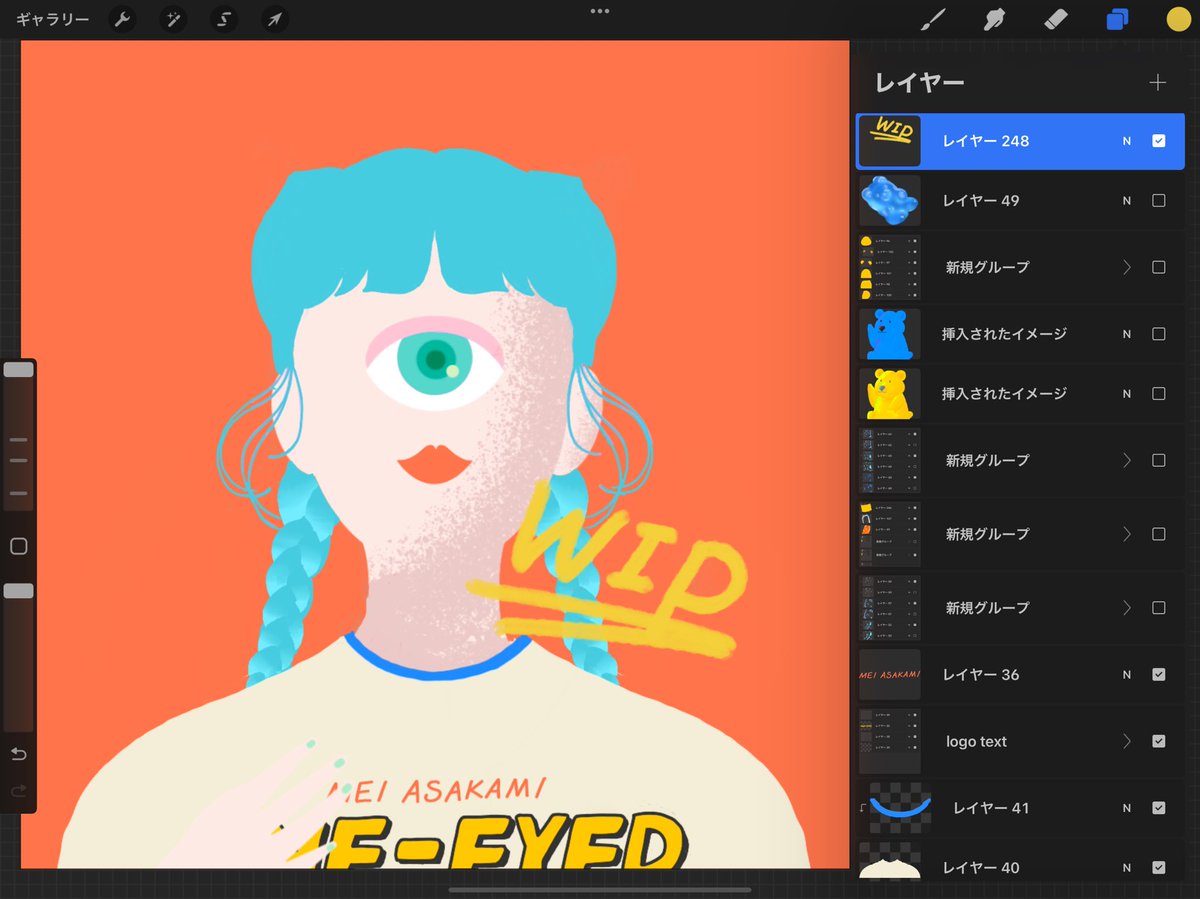
Task: Open the Adjustments magic wand menu
Action: click(172, 19)
